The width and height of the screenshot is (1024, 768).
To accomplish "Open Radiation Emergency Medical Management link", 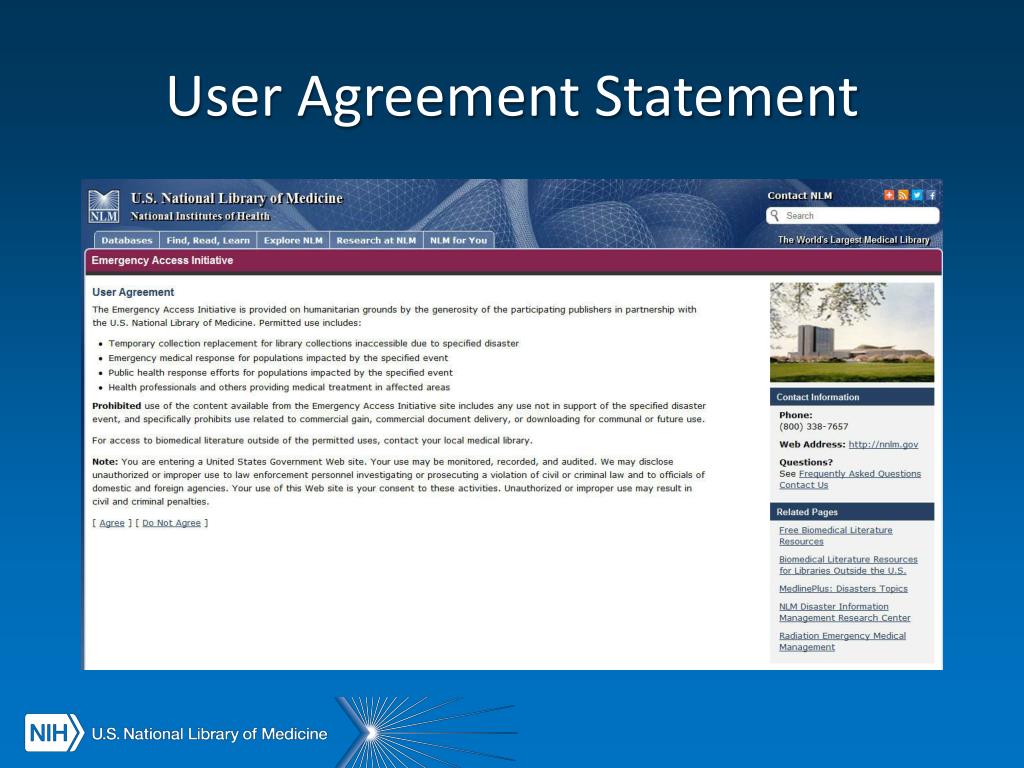I will coord(842,641).
